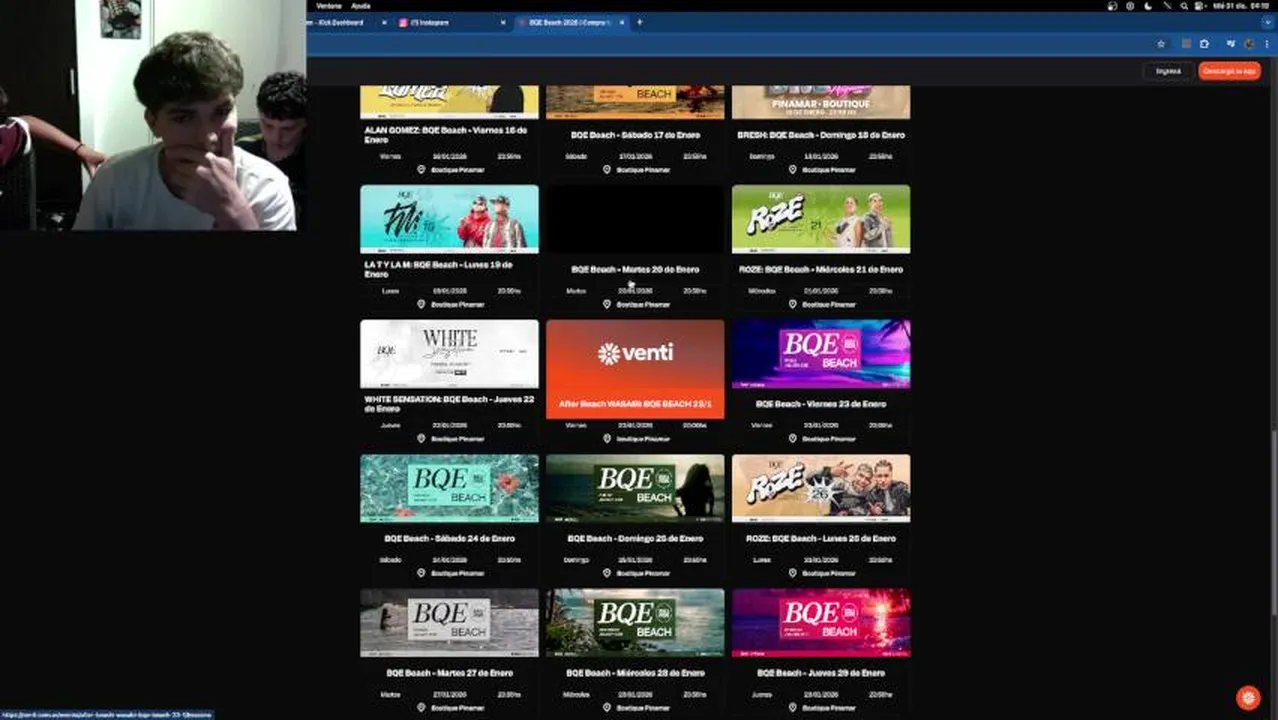This screenshot has height=720, width=1278.
Task: Click the orange Descargá la app button
Action: point(1229,71)
